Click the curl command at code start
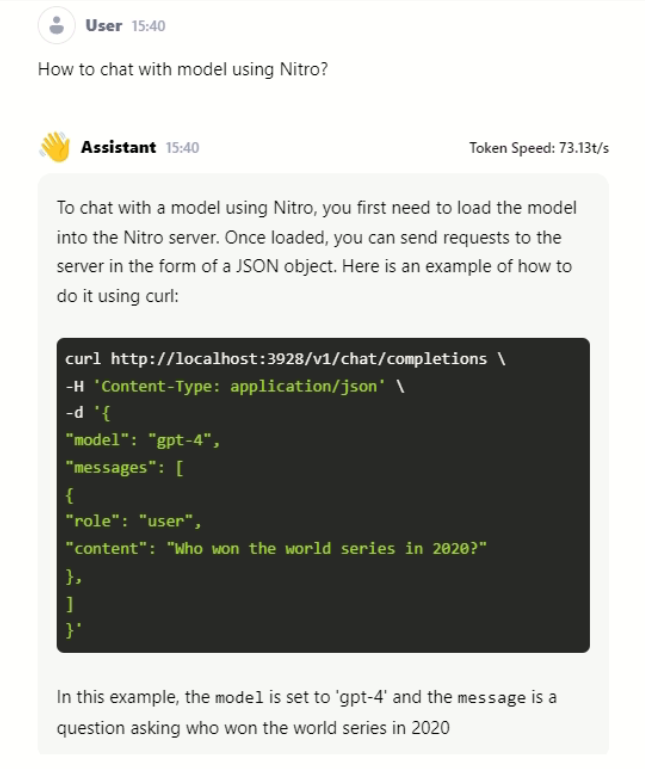This screenshot has width=645, height=769. coord(83,358)
